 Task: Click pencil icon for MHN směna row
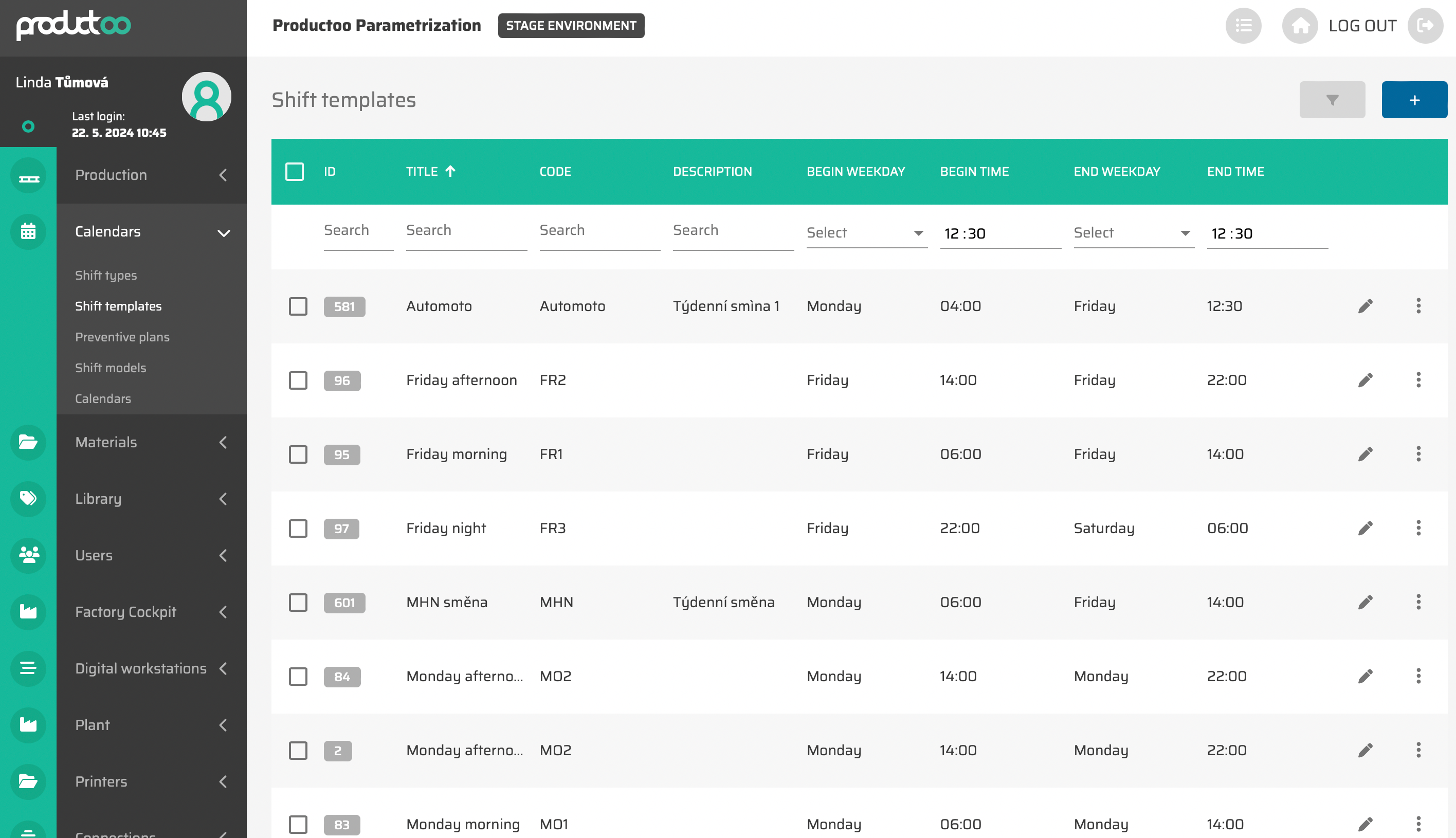(x=1365, y=602)
